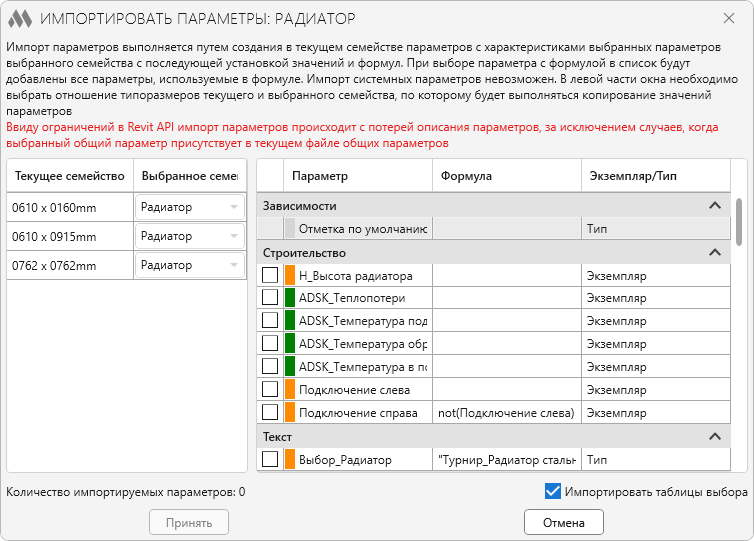This screenshot has width=754, height=541.
Task: Click the parameters list vertical scrollbar
Action: [x=739, y=222]
